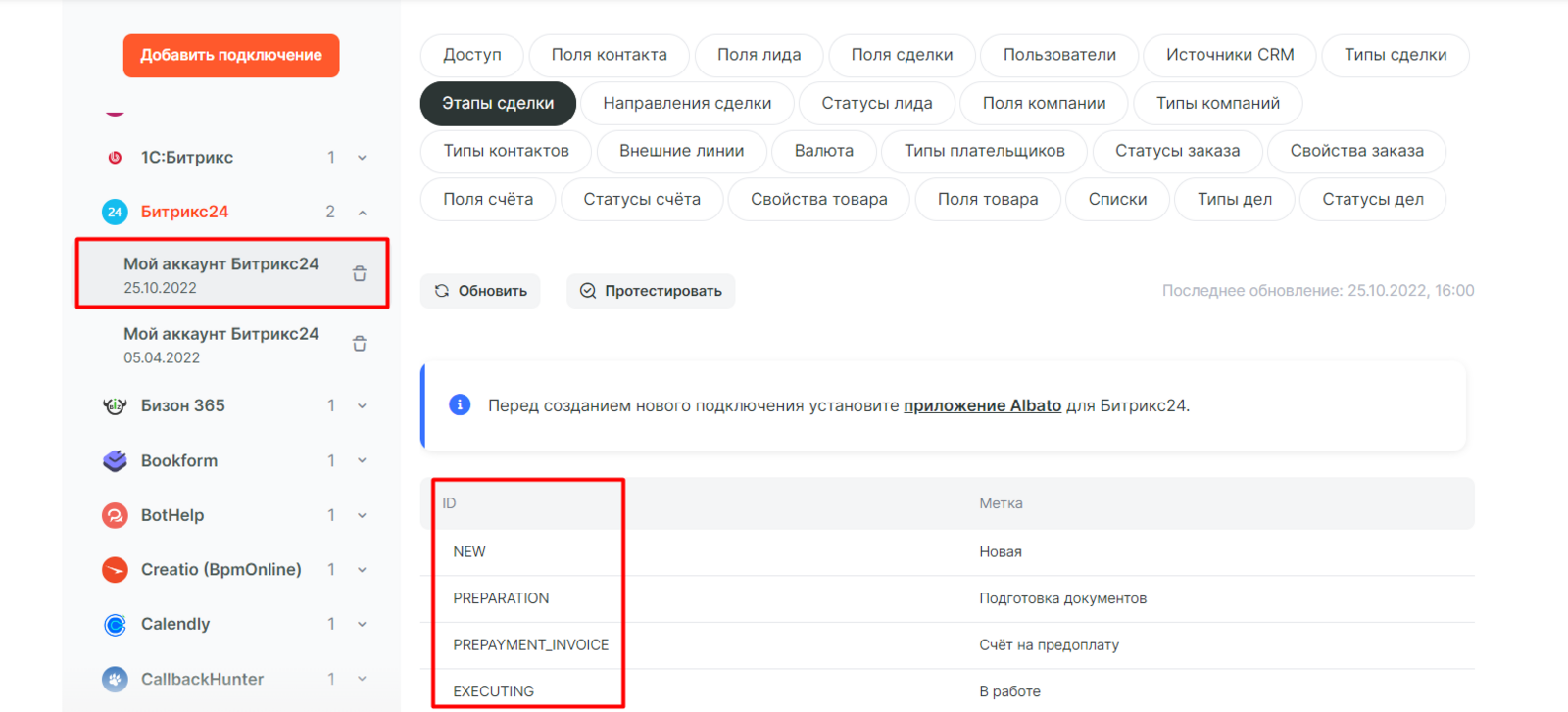Click the Bookform logo icon
Screen dimensions: 1568x712
point(115,460)
